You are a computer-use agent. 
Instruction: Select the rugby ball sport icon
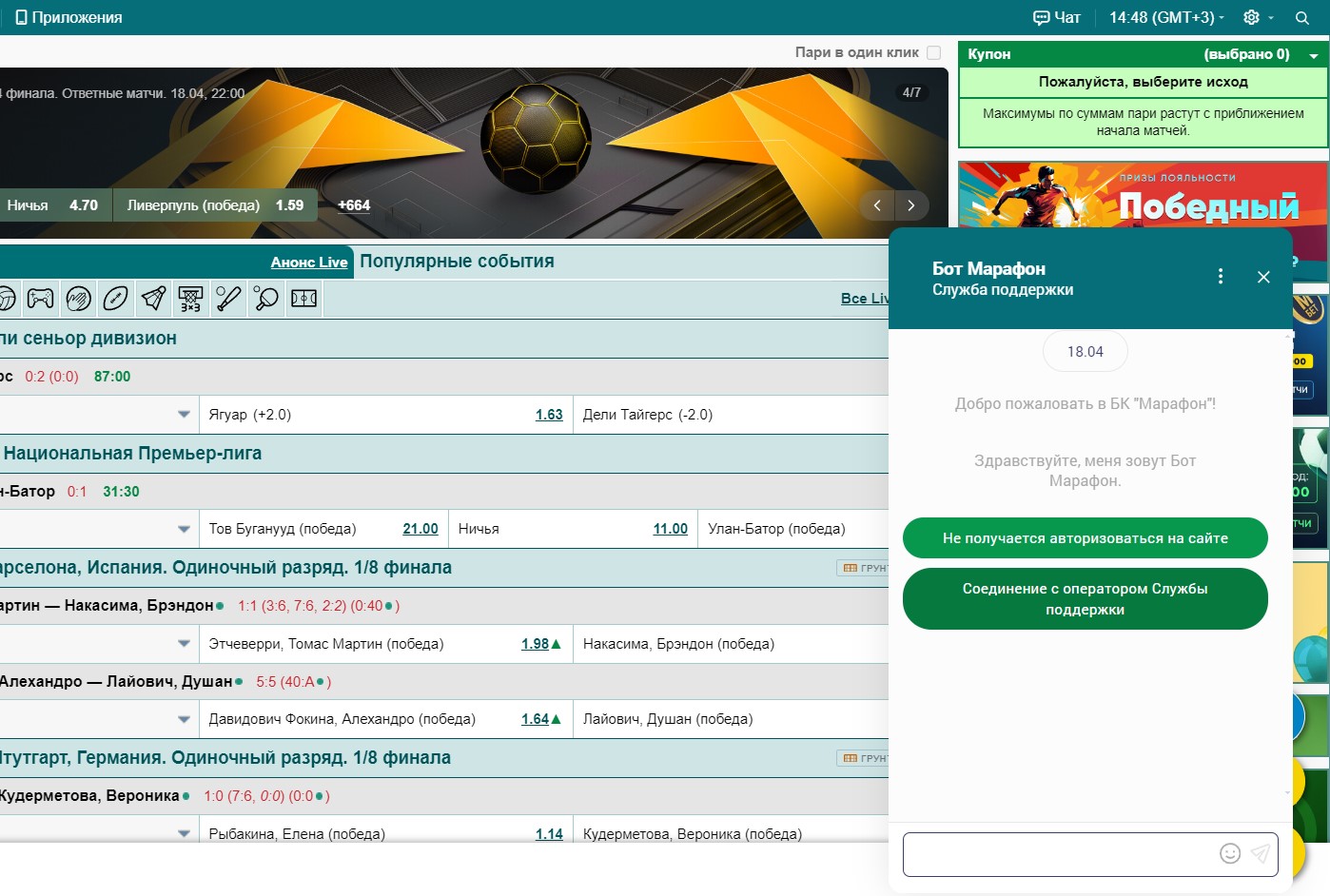point(115,299)
